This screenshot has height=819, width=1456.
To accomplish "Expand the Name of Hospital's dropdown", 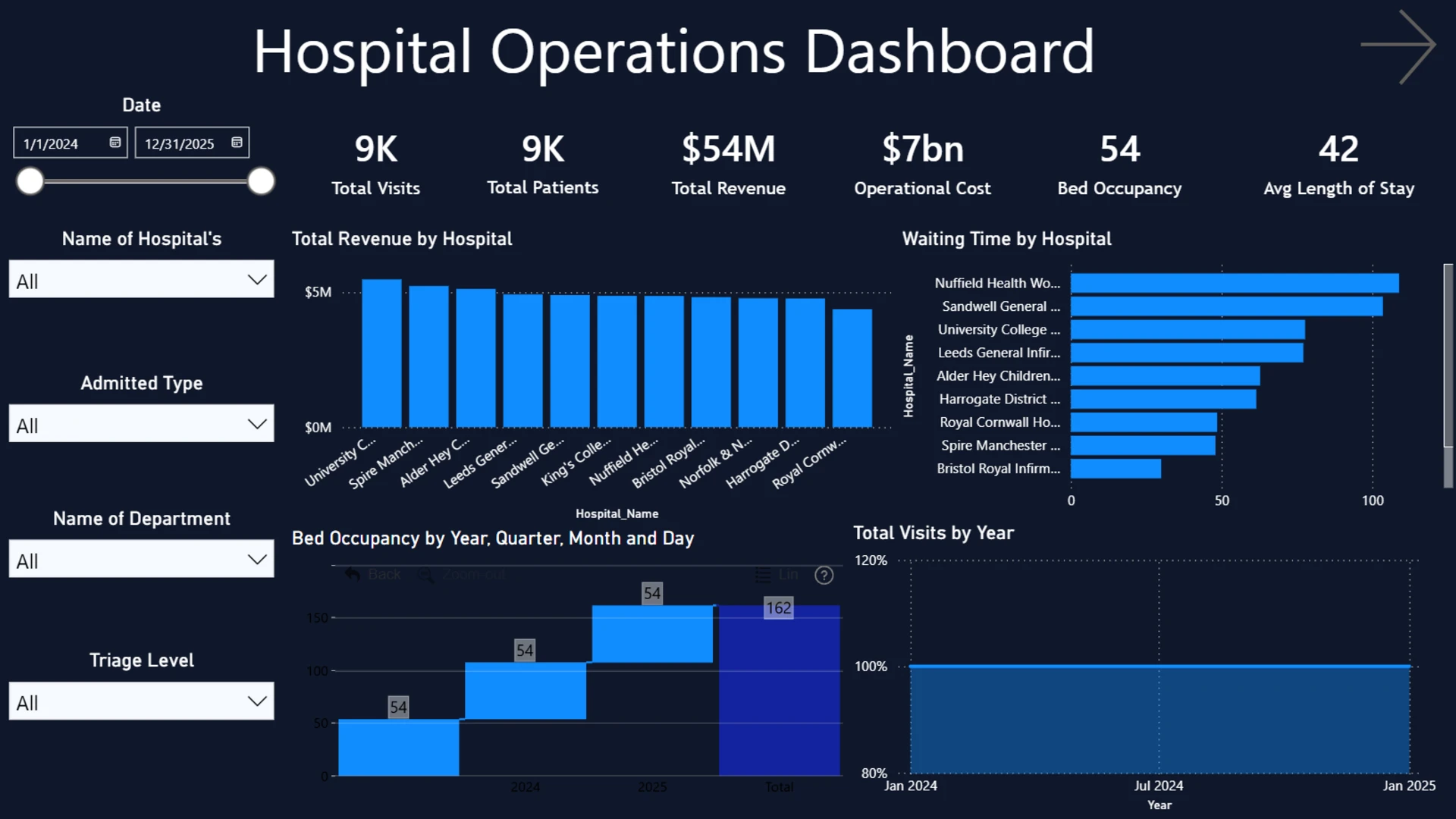I will click(x=141, y=280).
